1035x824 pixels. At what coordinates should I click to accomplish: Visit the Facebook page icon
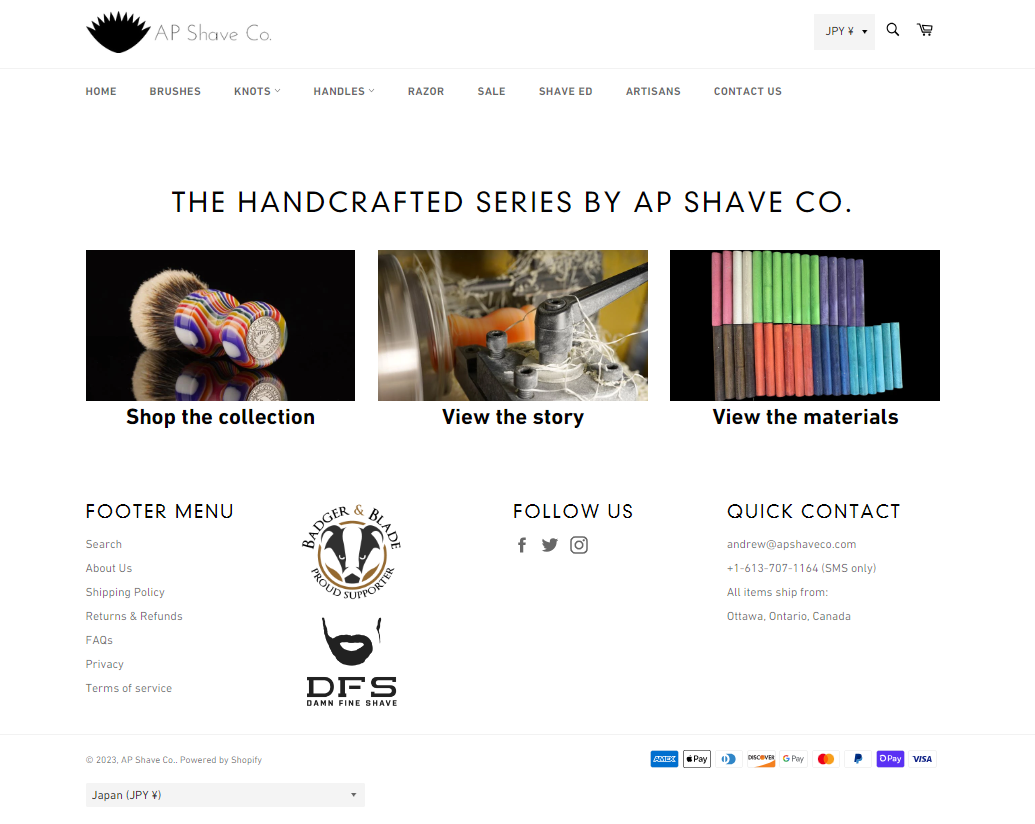point(522,545)
